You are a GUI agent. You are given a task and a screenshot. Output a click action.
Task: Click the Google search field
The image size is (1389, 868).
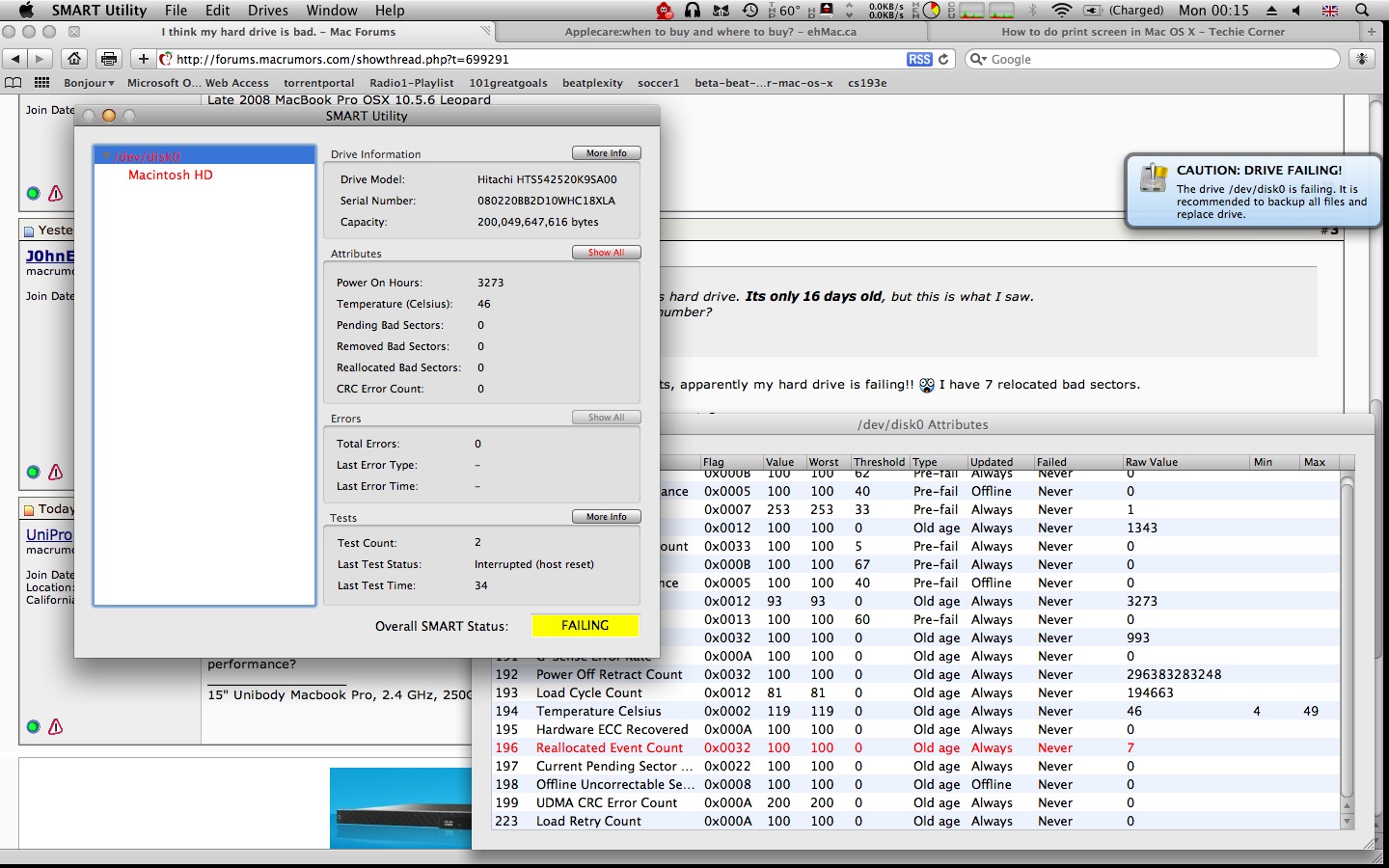point(1153,59)
